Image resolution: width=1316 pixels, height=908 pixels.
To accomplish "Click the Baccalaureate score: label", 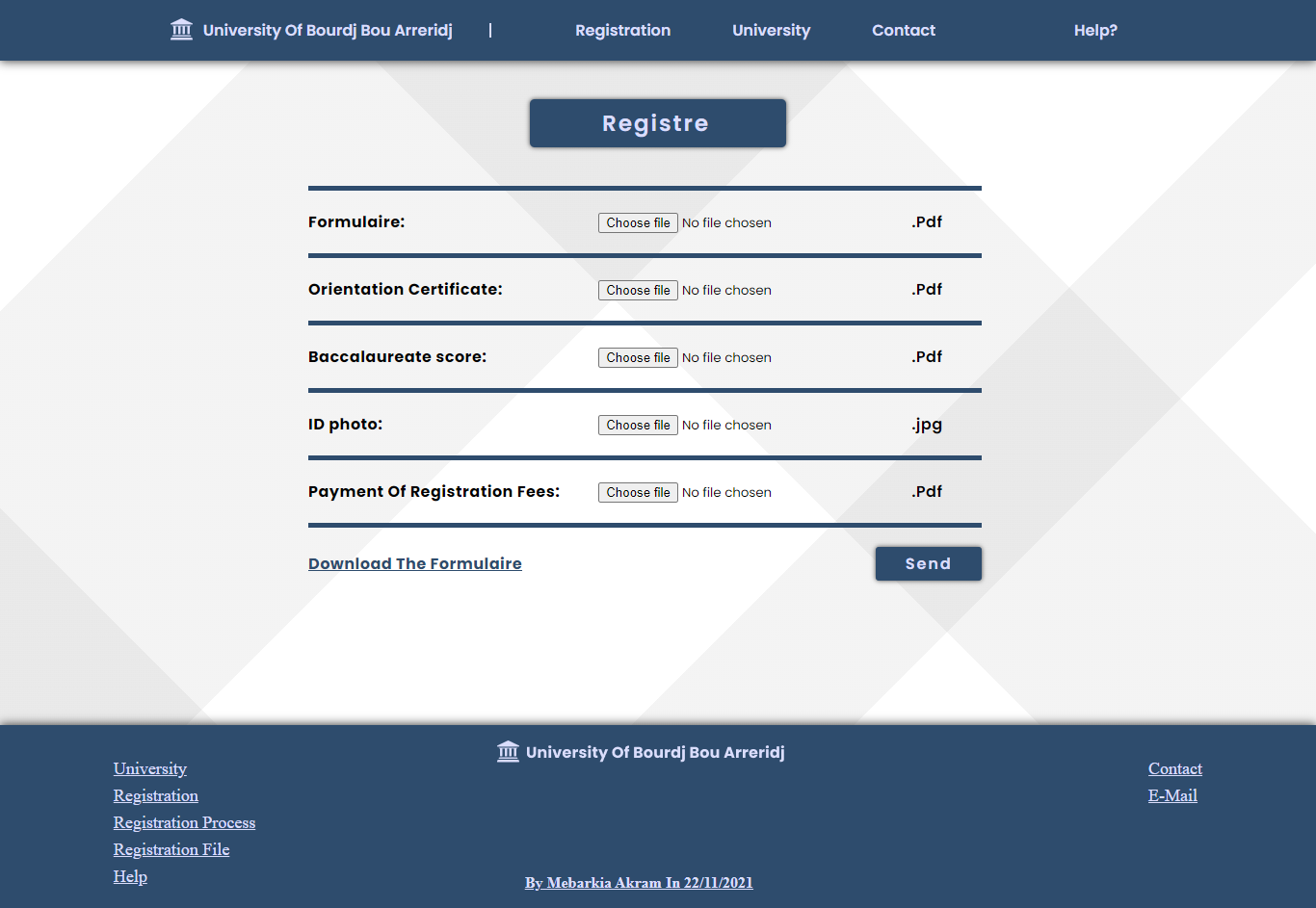I will pos(397,356).
